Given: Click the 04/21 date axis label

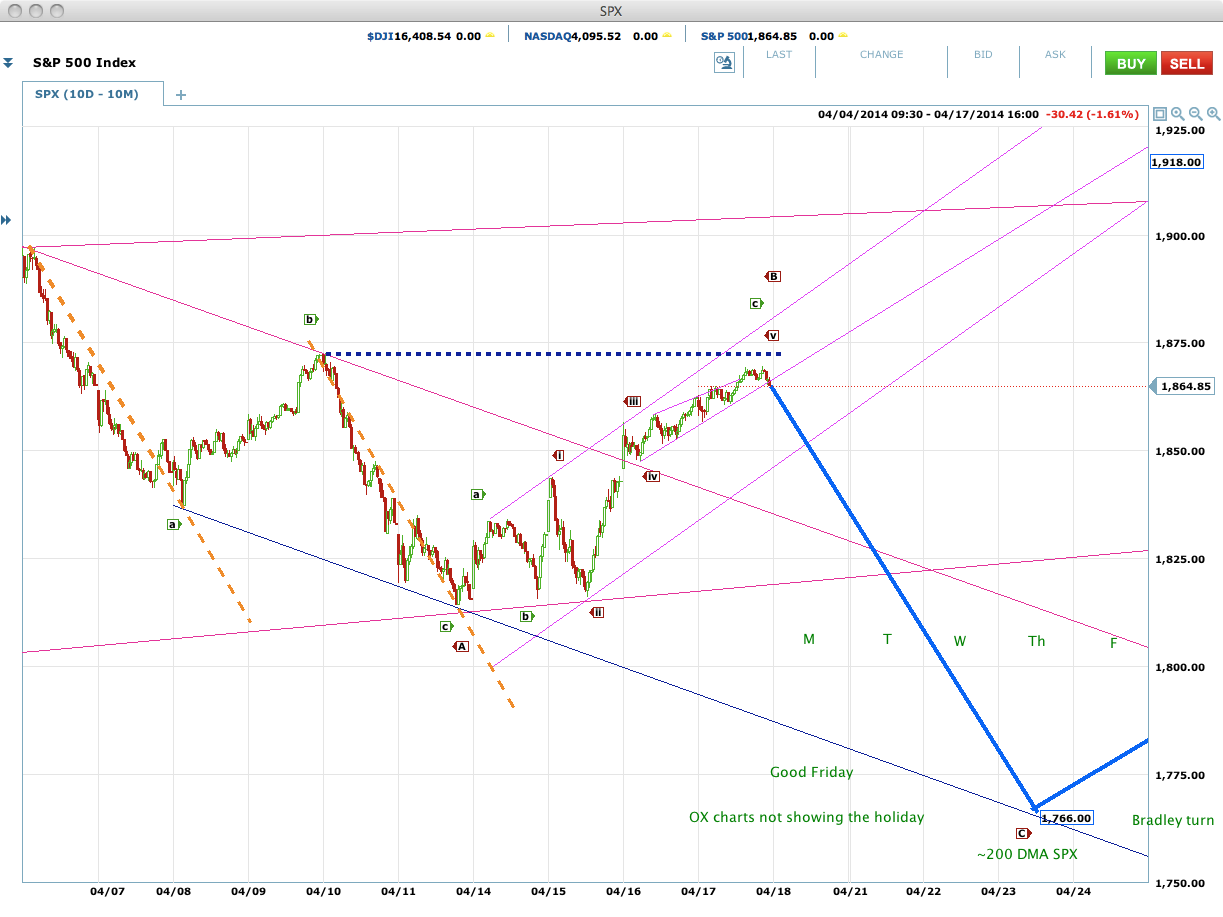Looking at the screenshot, I should coord(849,889).
